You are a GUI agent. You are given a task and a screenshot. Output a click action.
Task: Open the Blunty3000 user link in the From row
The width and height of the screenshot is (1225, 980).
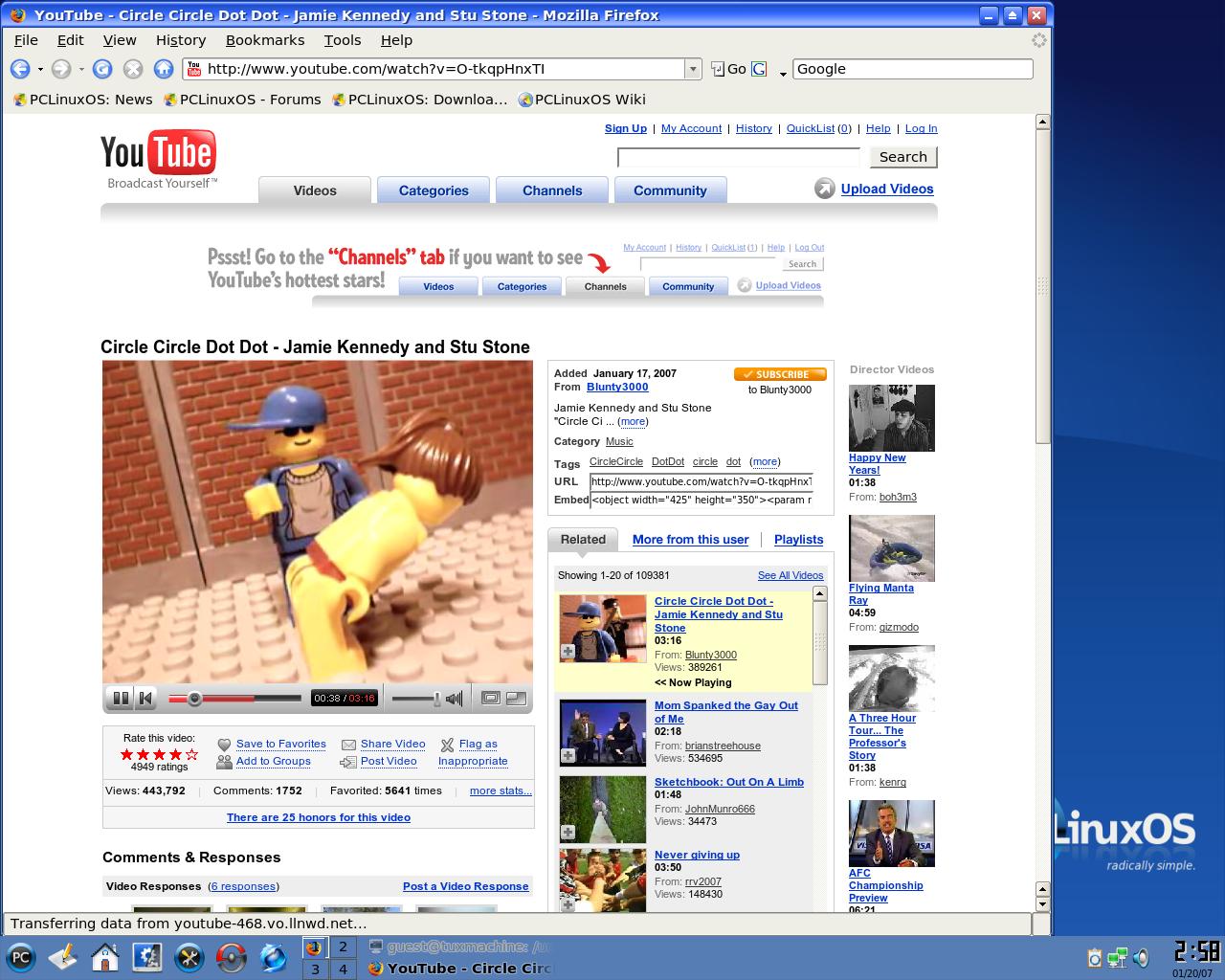(617, 387)
